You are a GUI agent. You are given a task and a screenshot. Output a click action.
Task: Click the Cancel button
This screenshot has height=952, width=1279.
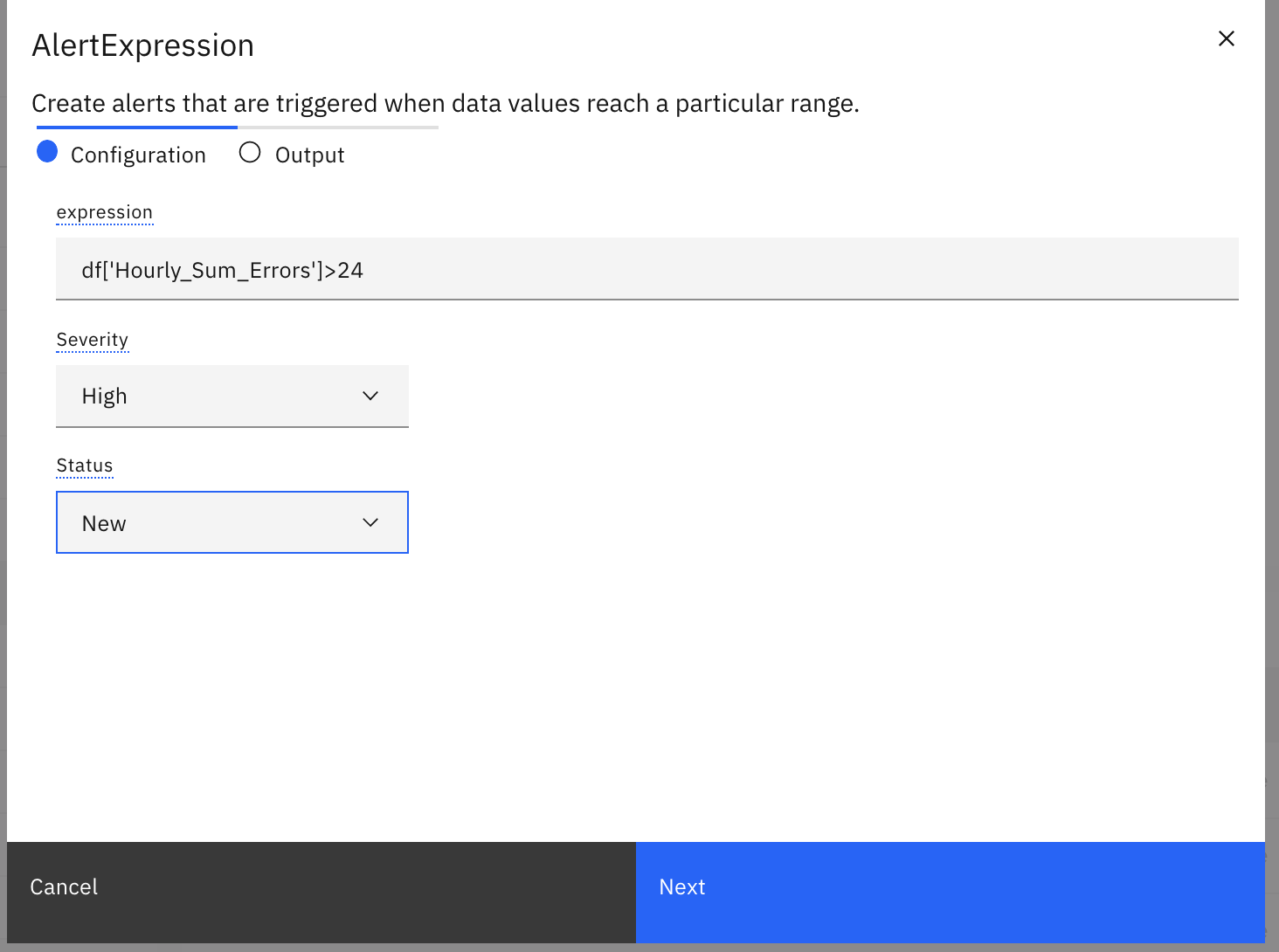(x=321, y=892)
